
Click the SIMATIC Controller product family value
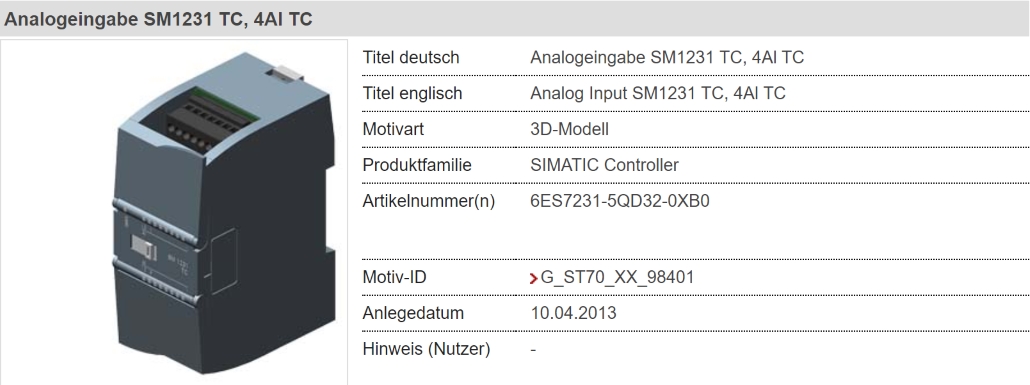pyautogui.click(x=604, y=166)
